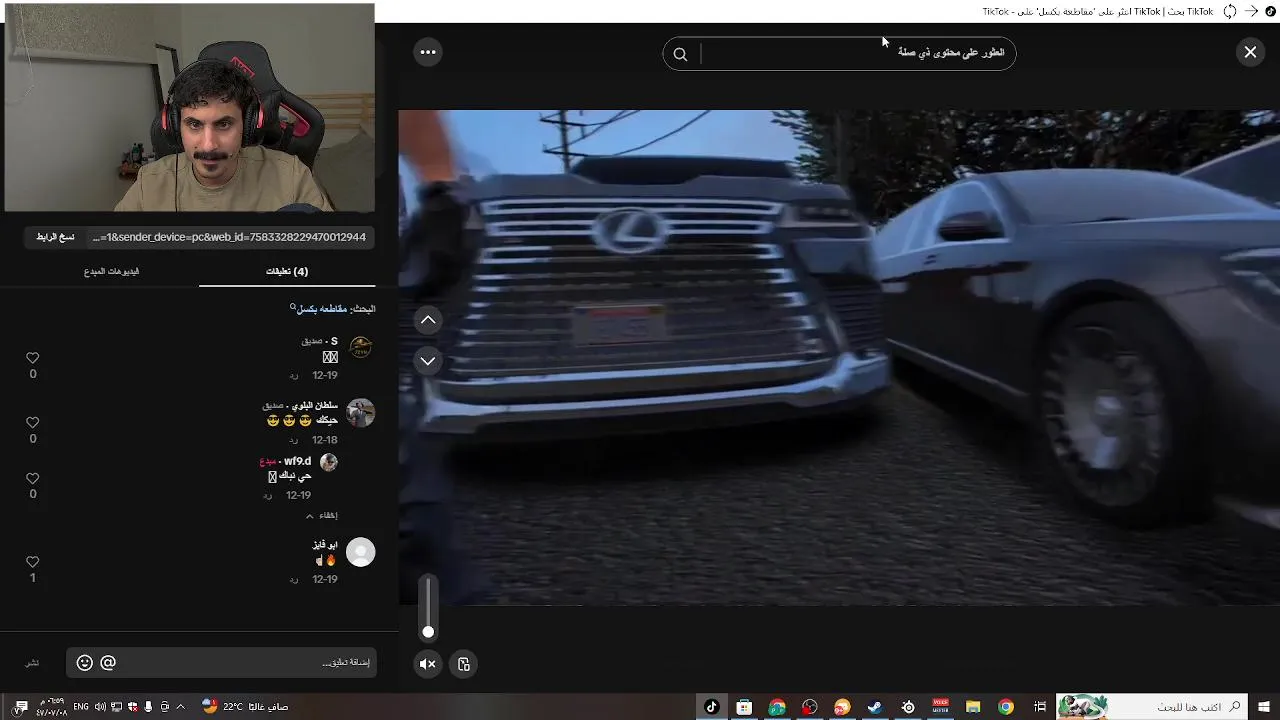The height and width of the screenshot is (720, 1280).
Task: Open Google Chrome from the taskbar
Action: (1006, 707)
